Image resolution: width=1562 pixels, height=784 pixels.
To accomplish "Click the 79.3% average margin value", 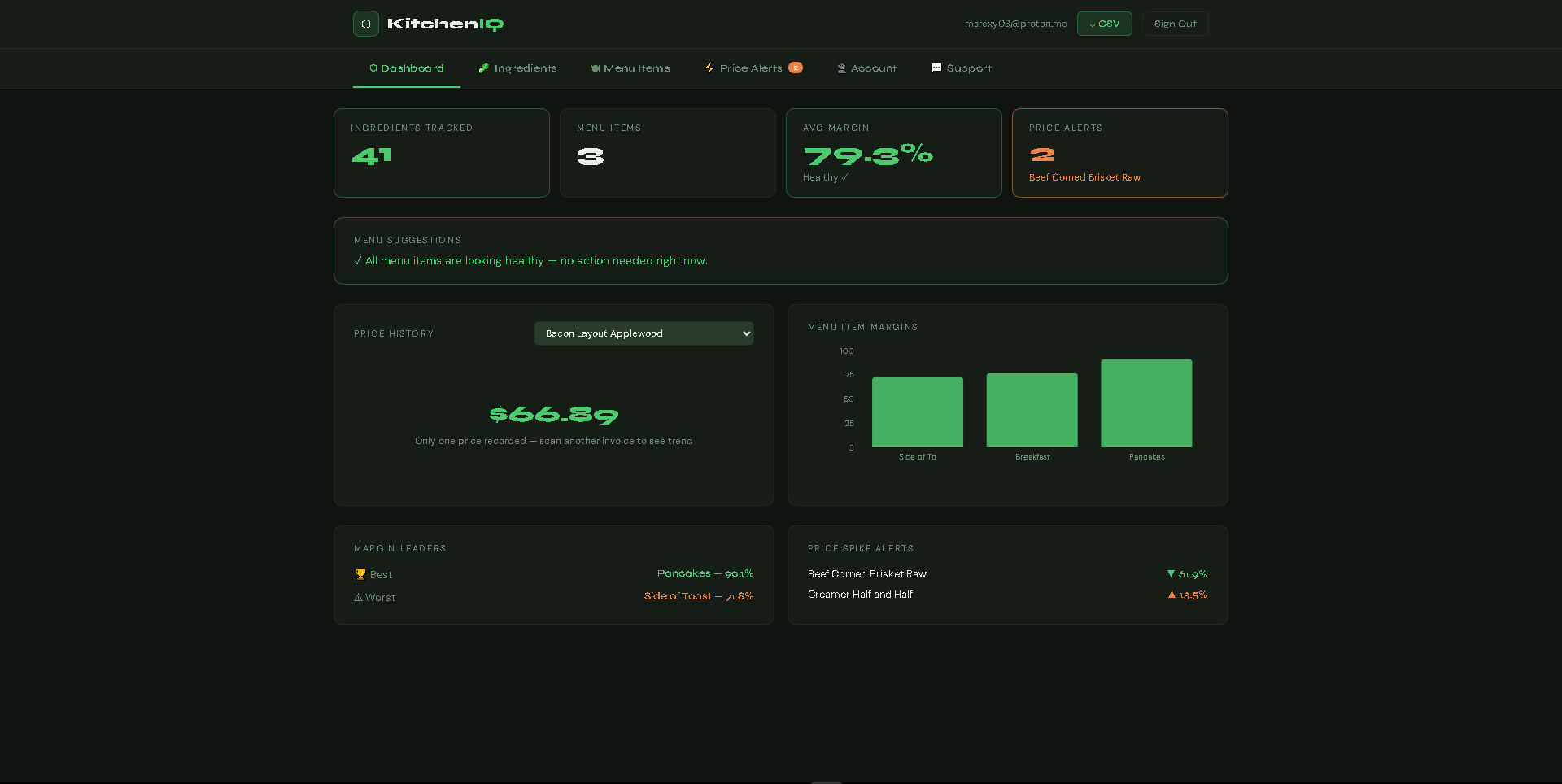I will coord(868,155).
